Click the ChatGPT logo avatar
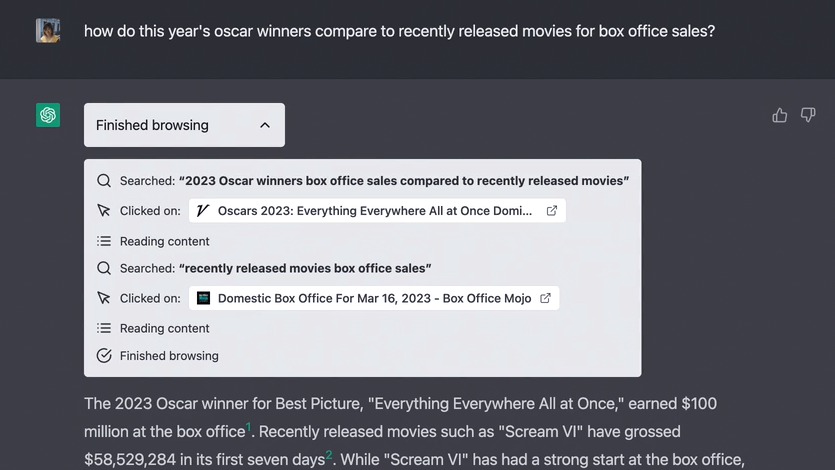The image size is (835, 470). point(48,115)
